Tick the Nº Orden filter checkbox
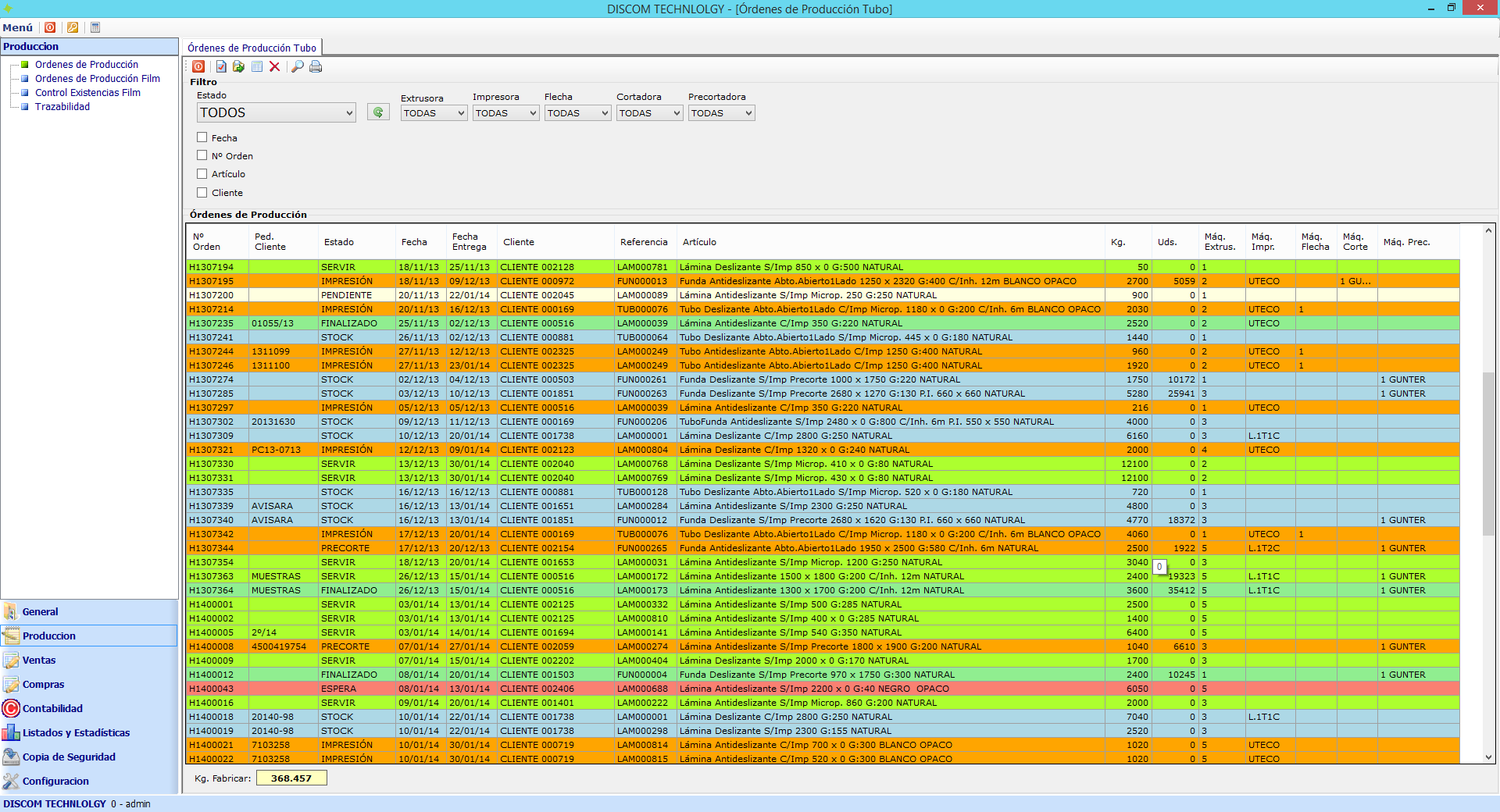 click(202, 155)
